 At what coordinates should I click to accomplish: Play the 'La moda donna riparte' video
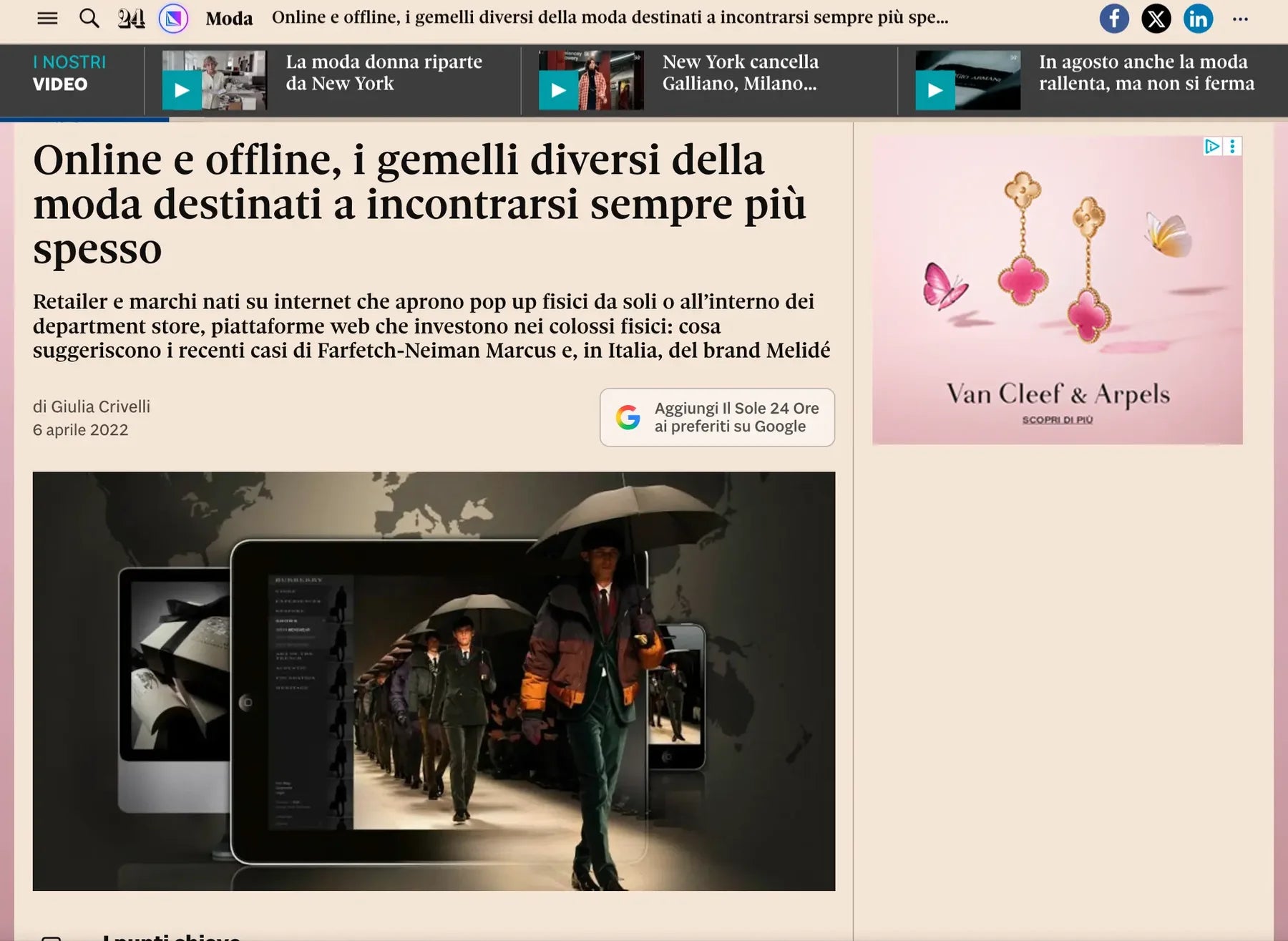(x=182, y=91)
